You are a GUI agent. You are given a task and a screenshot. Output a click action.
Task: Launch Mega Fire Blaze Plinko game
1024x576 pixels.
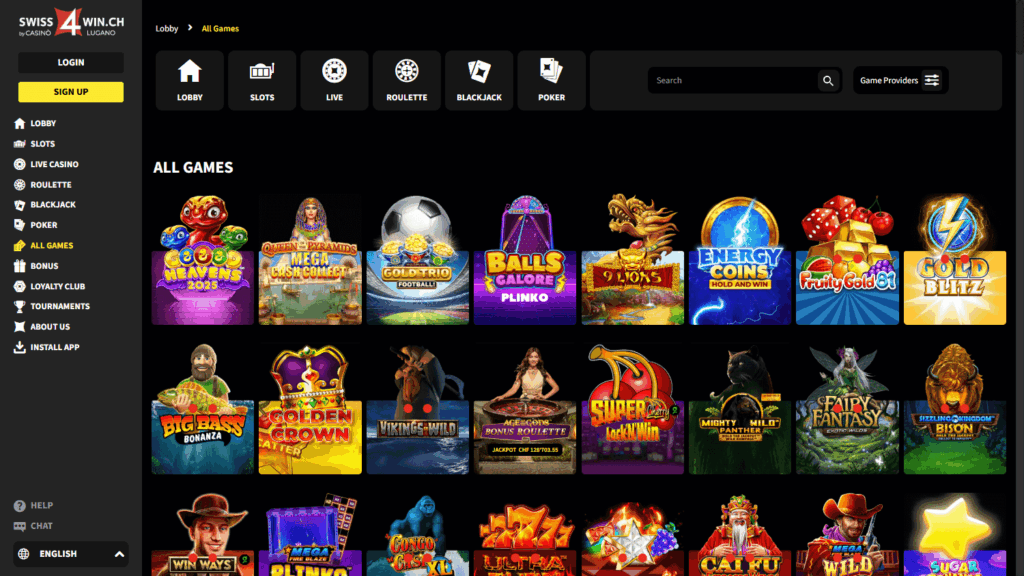click(x=310, y=535)
